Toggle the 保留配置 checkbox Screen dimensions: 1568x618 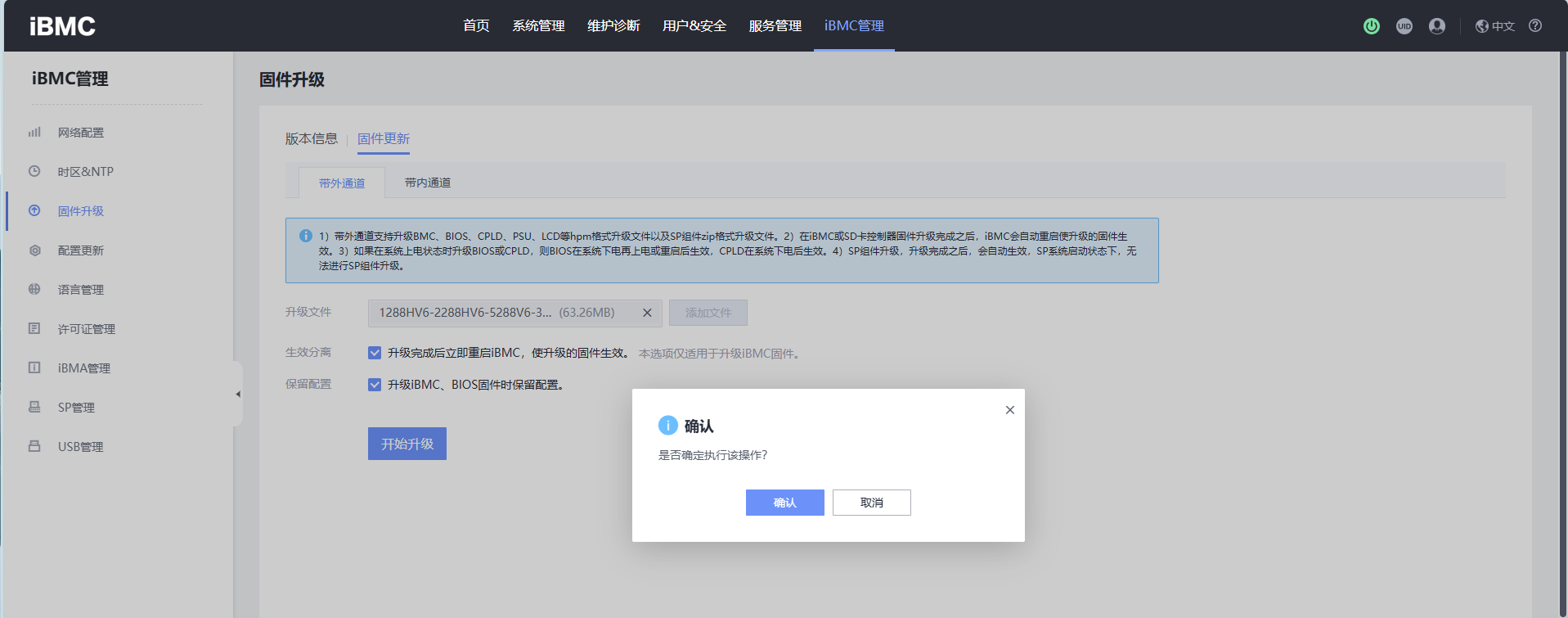pyautogui.click(x=375, y=385)
